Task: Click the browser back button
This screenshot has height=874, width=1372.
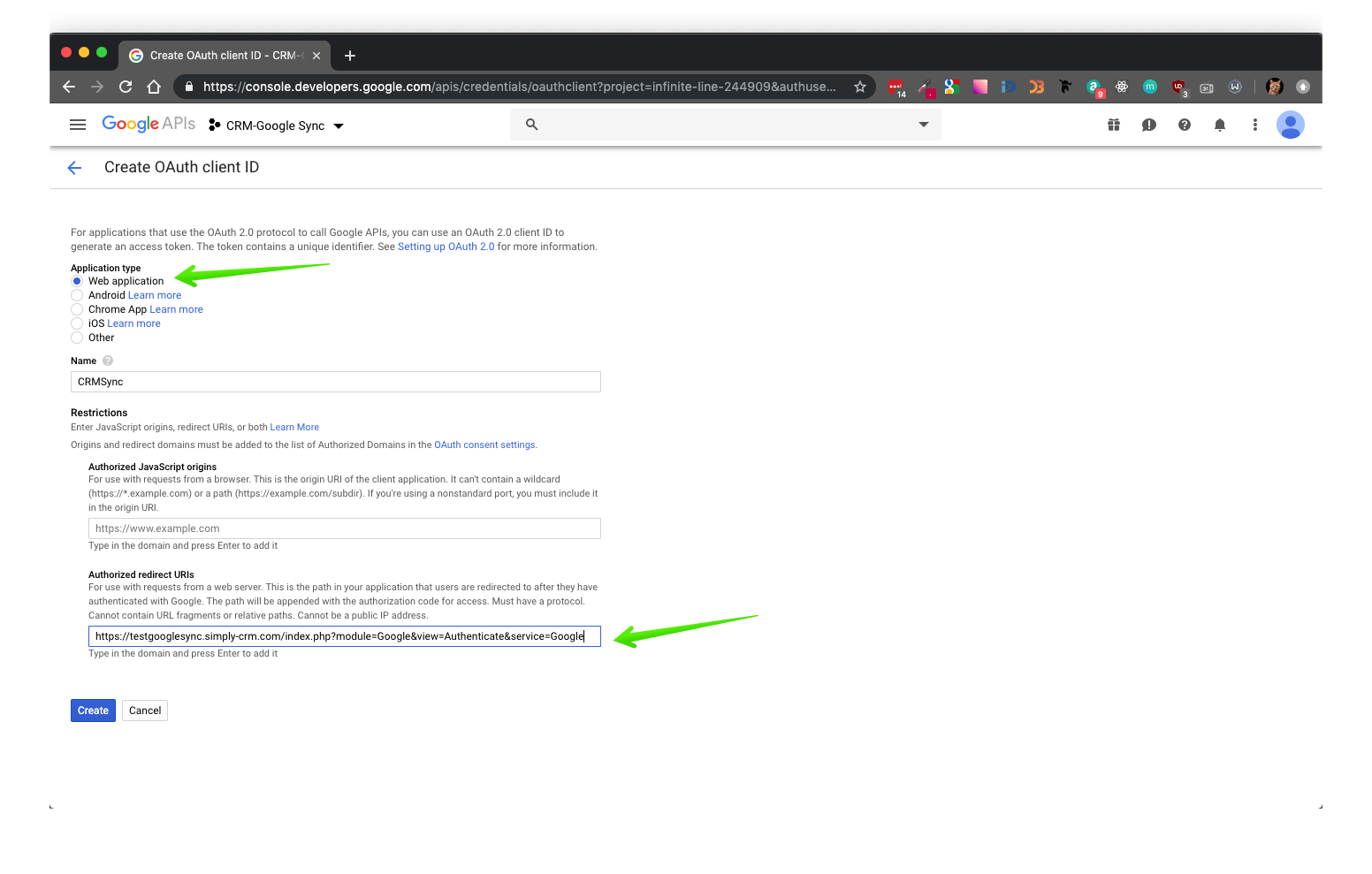Action: click(x=69, y=87)
